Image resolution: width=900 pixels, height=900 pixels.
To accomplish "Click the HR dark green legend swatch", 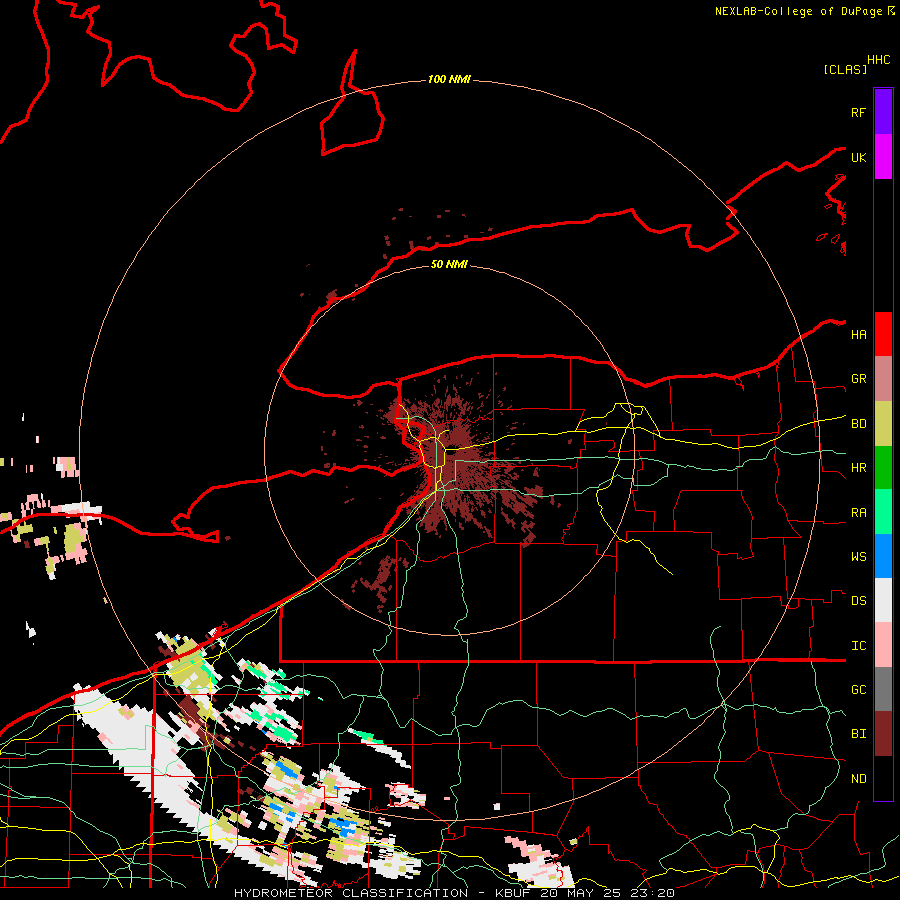I will tap(883, 468).
